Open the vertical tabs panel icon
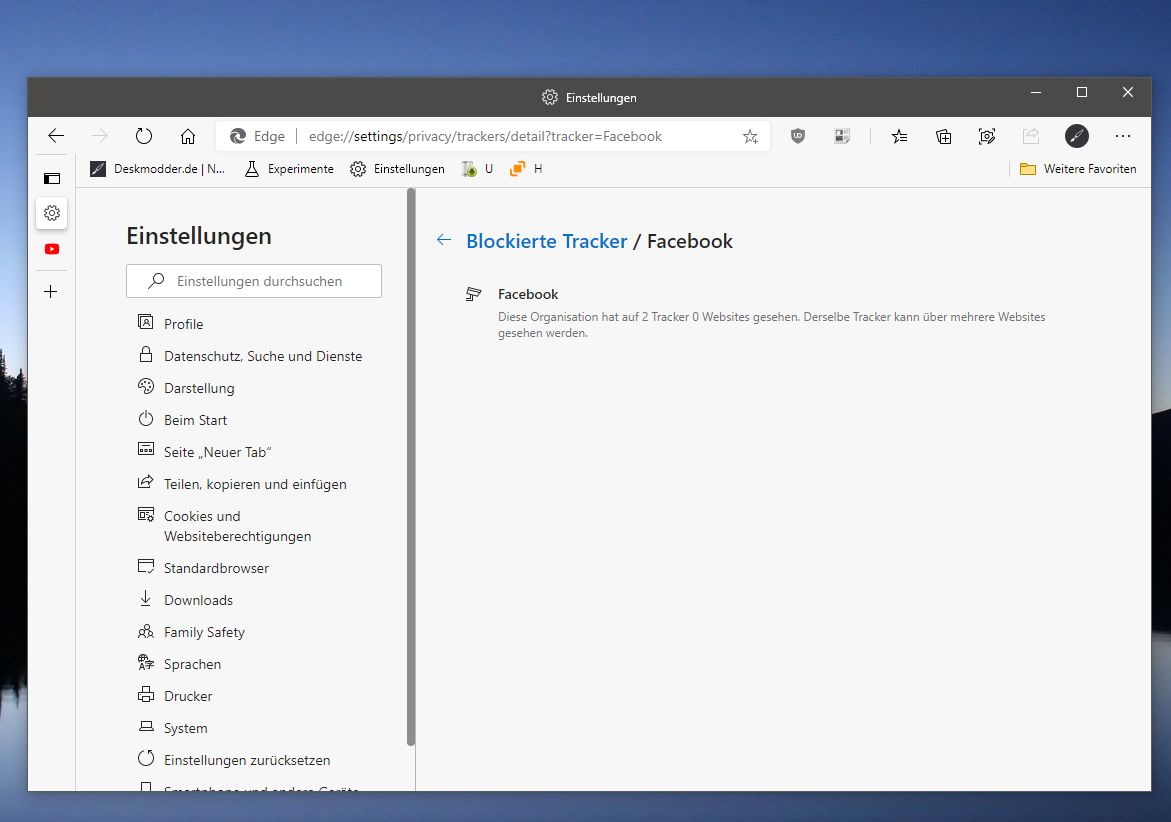This screenshot has height=822, width=1171. coord(52,178)
